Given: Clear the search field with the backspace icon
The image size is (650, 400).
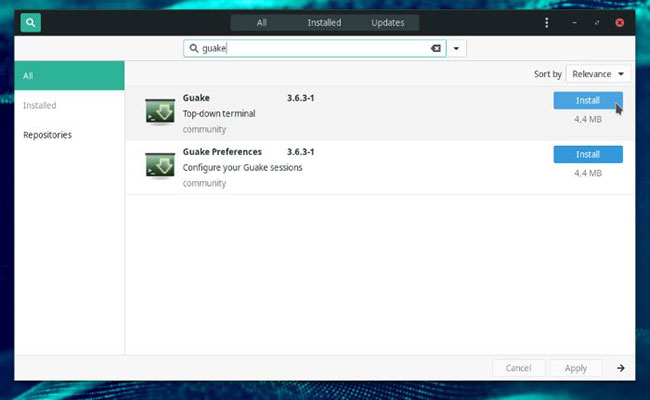Looking at the screenshot, I should pos(436,48).
